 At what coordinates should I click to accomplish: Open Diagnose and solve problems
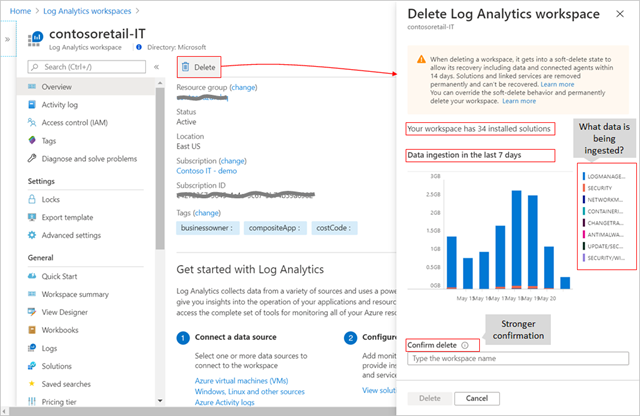click(86, 158)
